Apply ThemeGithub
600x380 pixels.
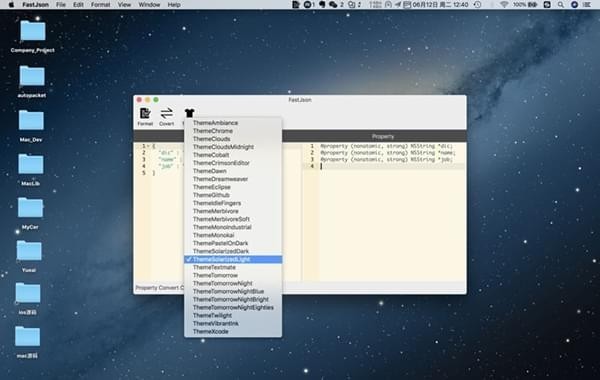point(233,195)
